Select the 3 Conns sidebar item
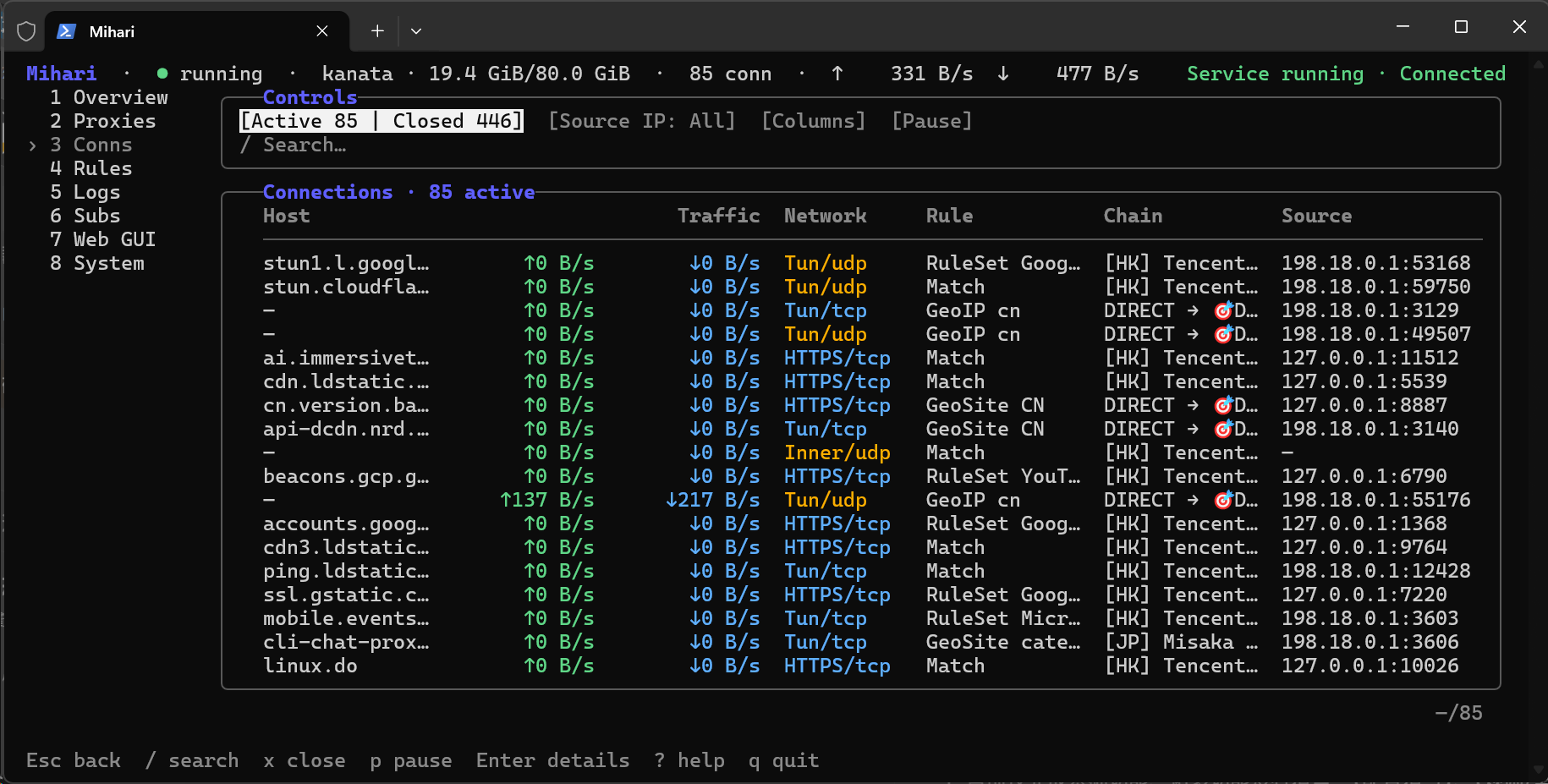 click(x=91, y=145)
